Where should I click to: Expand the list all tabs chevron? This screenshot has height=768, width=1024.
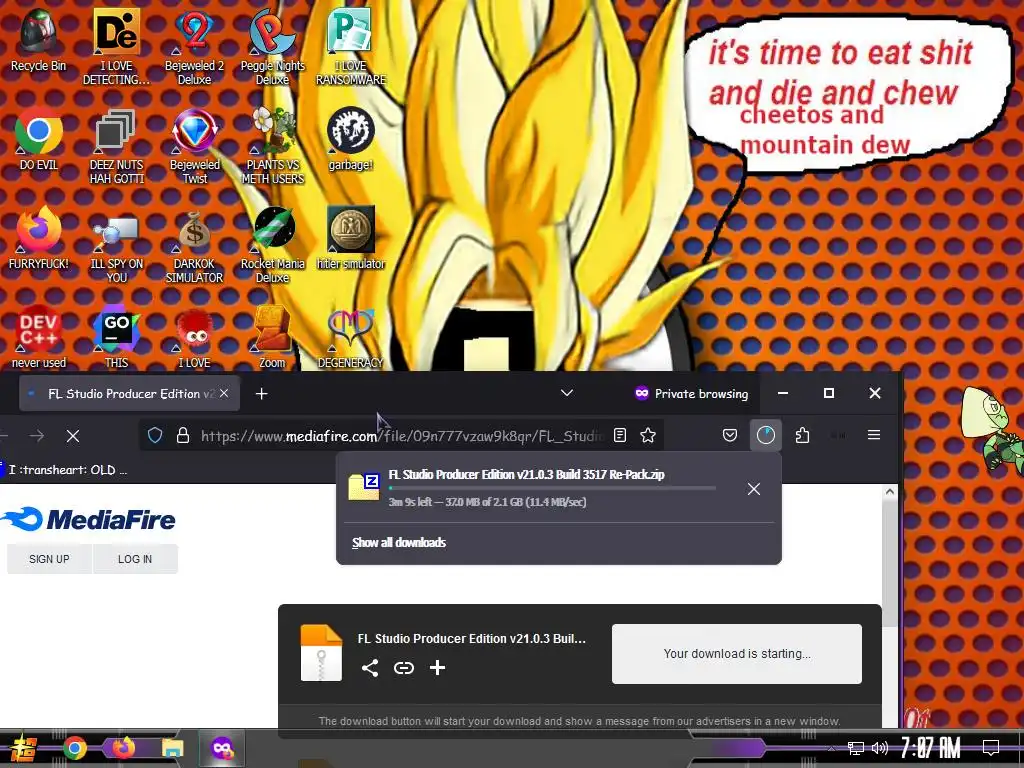567,393
